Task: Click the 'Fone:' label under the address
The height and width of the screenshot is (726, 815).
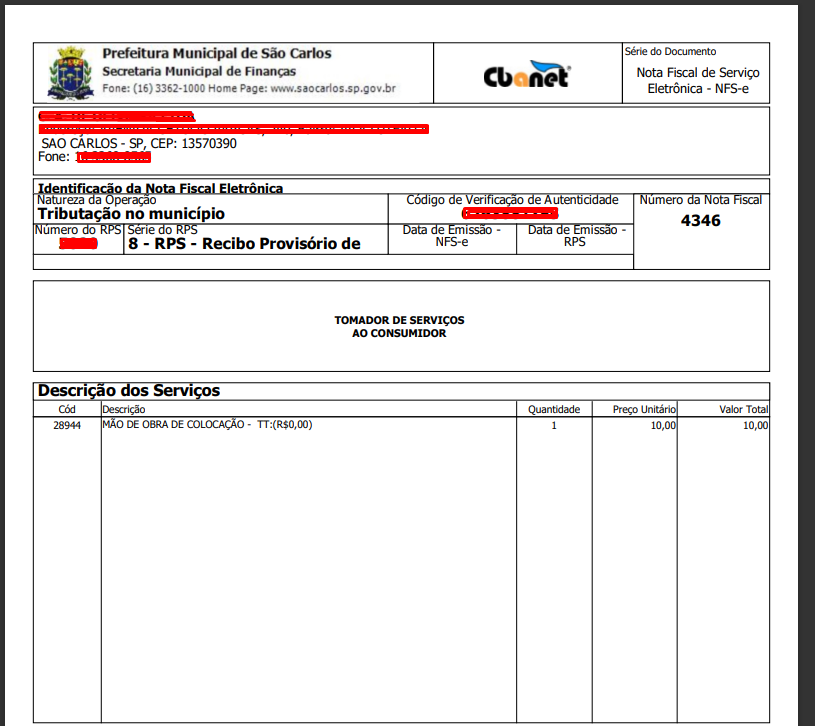Action: tap(54, 157)
